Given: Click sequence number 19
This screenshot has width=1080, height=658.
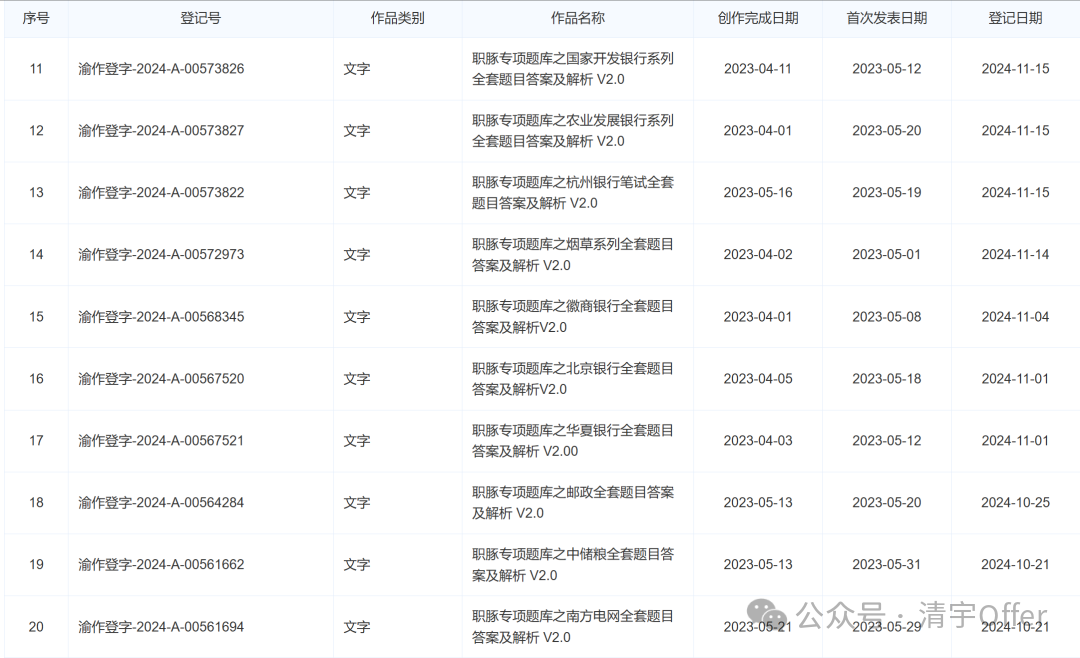Looking at the screenshot, I should (x=36, y=565).
